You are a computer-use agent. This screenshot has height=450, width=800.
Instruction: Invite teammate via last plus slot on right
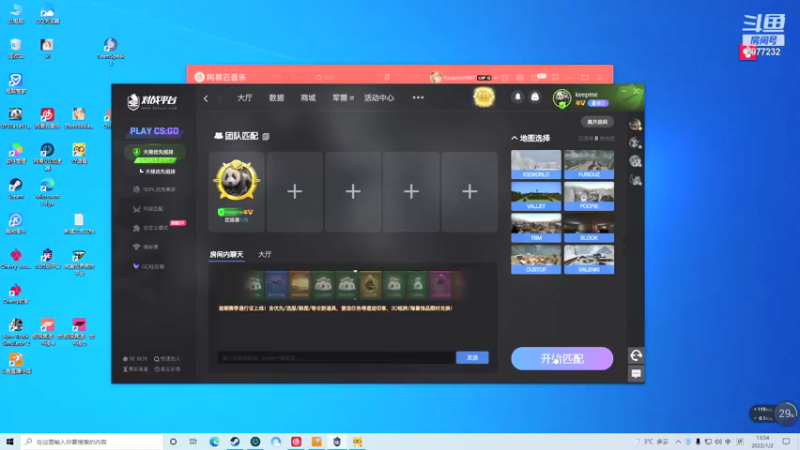pyautogui.click(x=469, y=191)
